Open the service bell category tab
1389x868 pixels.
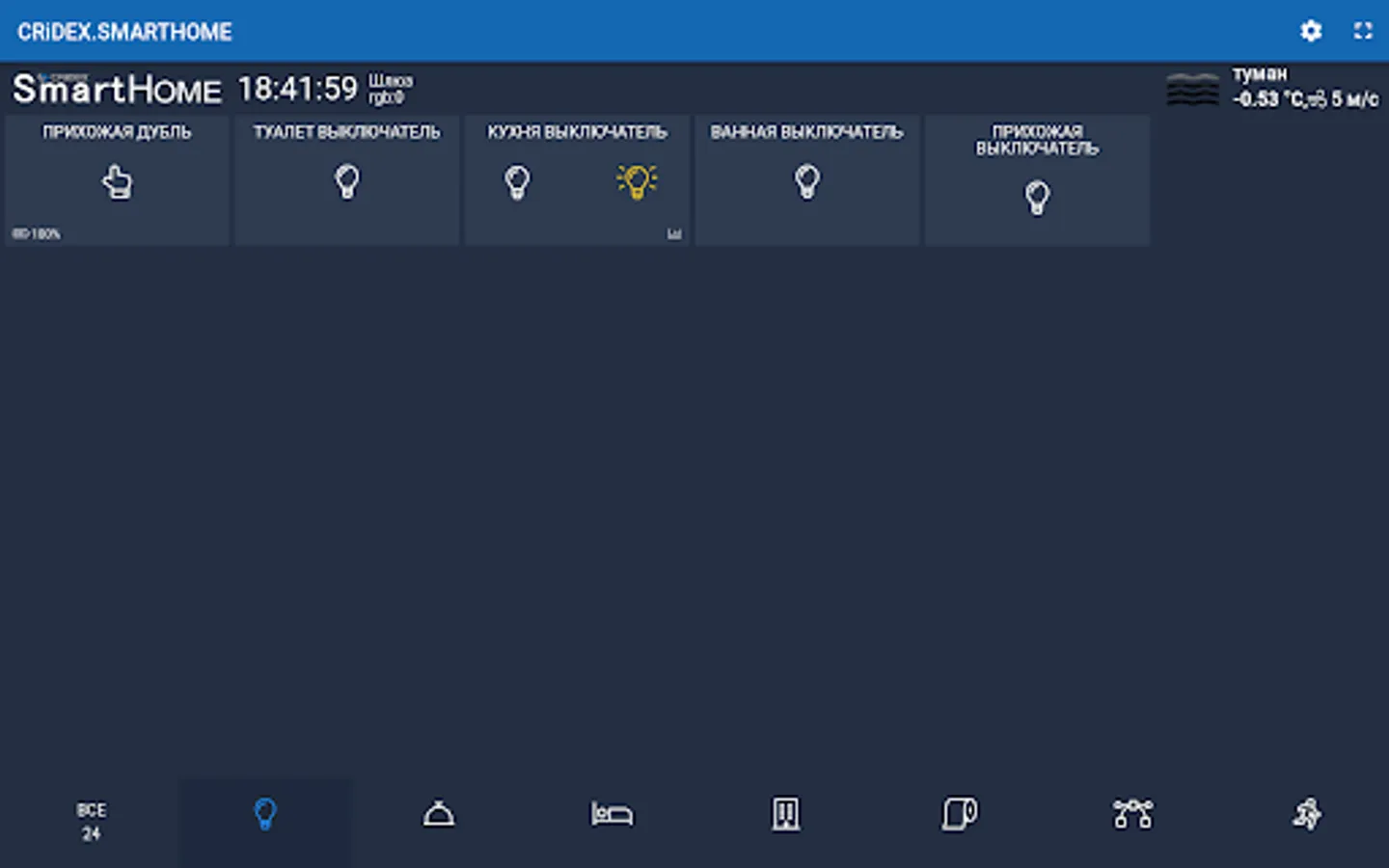[x=439, y=814]
